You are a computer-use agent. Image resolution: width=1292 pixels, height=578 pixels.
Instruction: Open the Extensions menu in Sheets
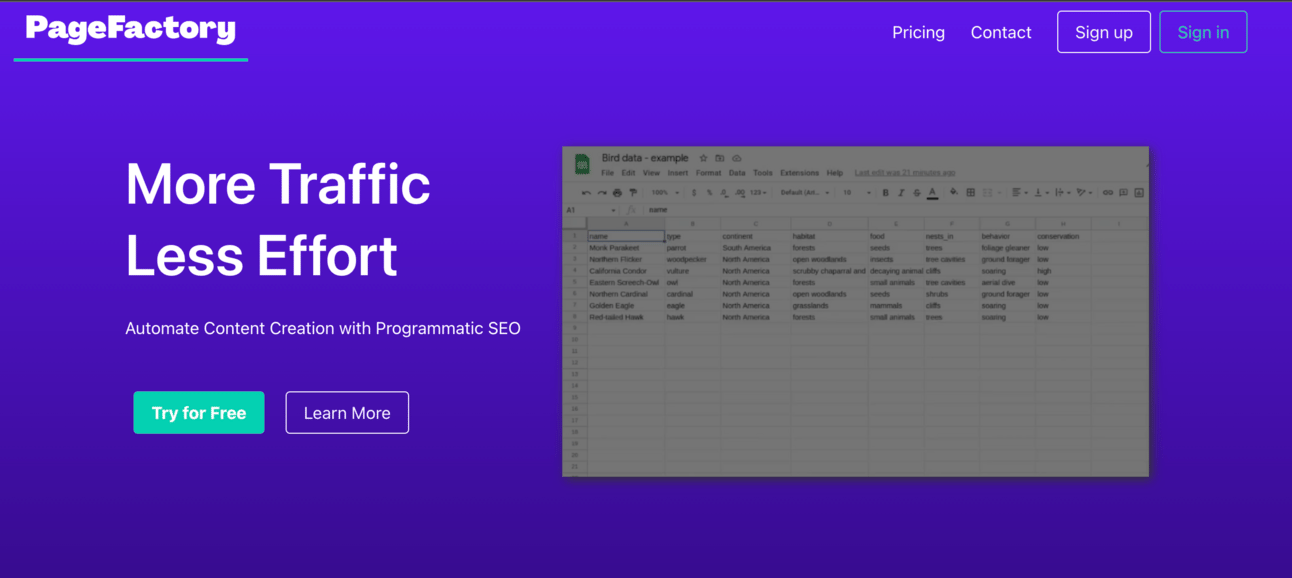(x=799, y=173)
